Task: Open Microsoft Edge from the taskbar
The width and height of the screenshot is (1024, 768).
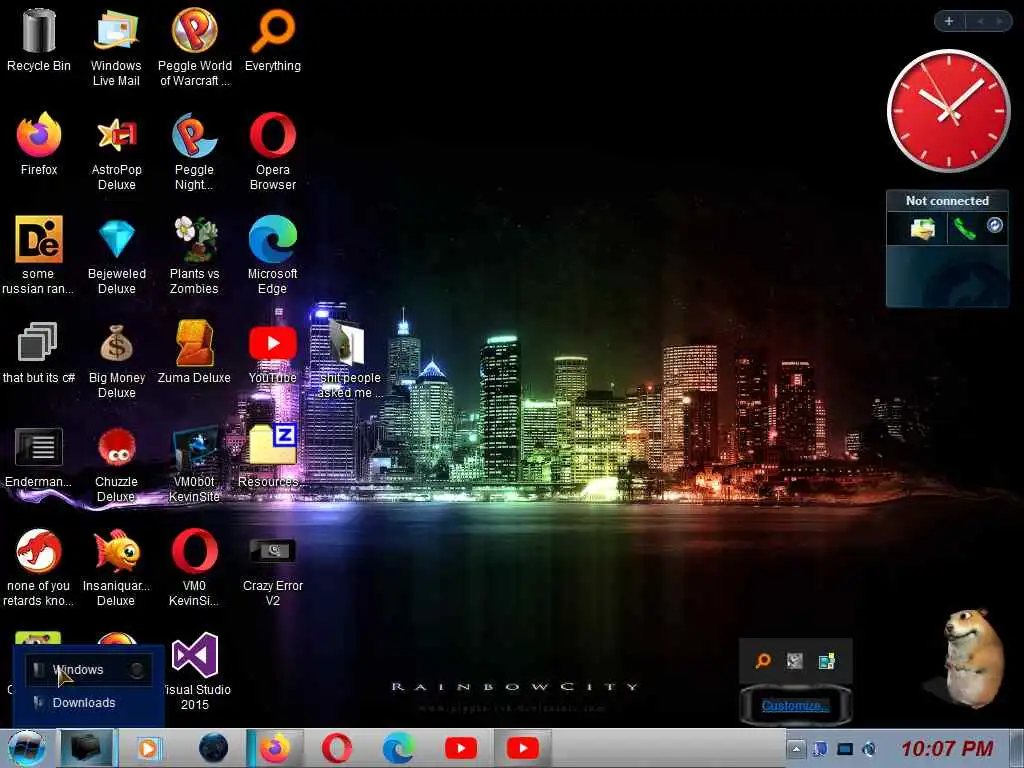Action: pyautogui.click(x=398, y=748)
